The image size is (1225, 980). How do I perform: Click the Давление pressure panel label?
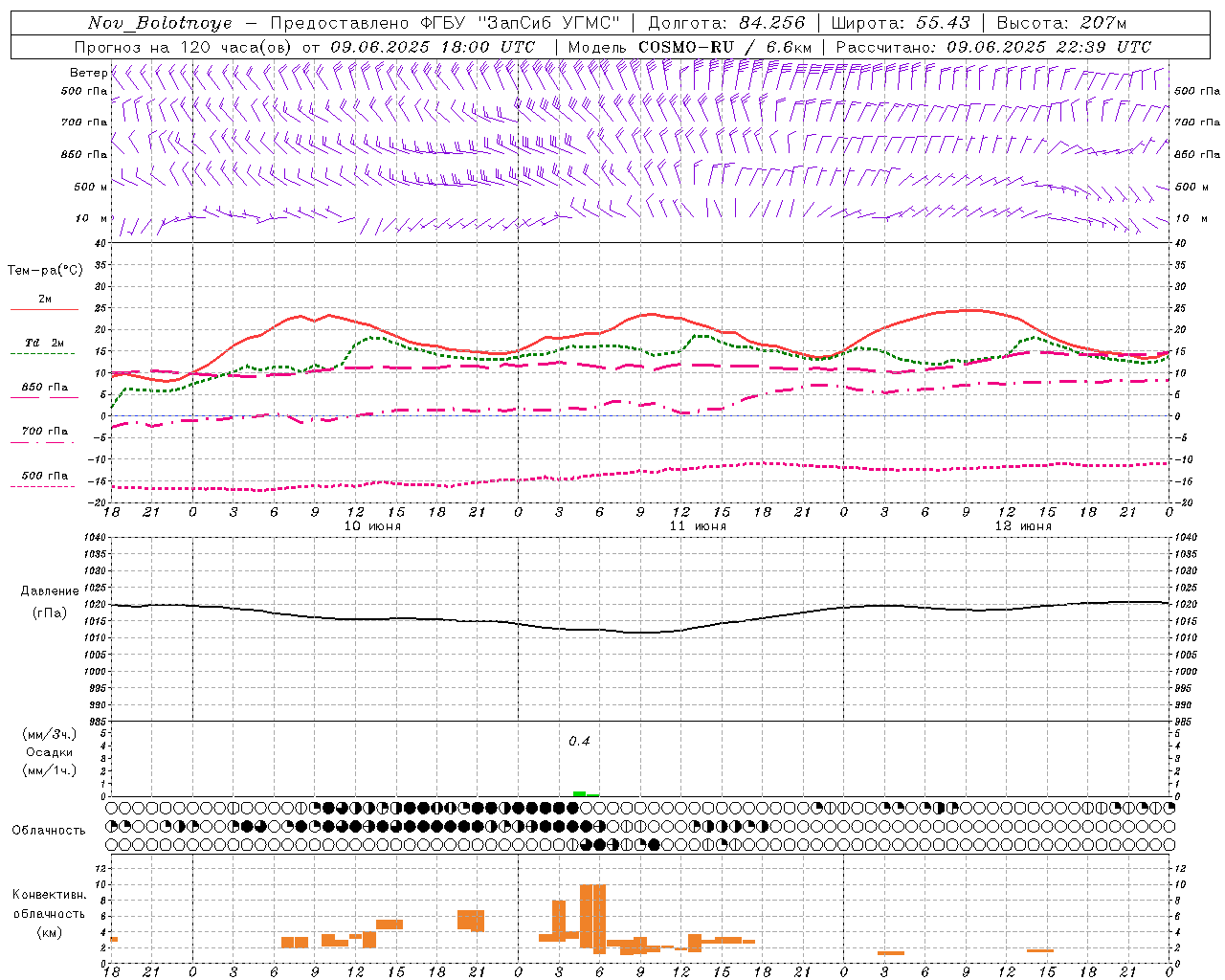click(50, 591)
